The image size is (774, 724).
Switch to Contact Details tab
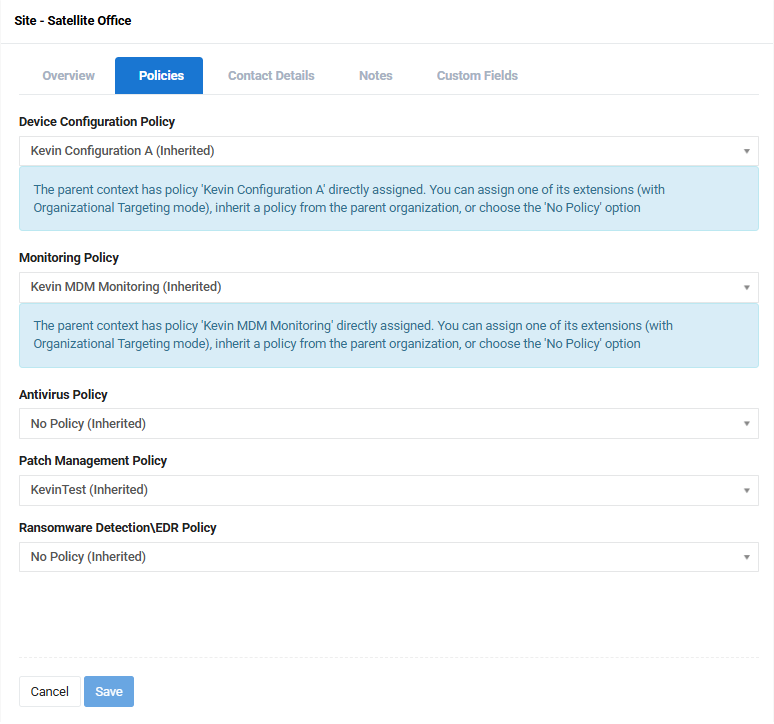tap(271, 76)
